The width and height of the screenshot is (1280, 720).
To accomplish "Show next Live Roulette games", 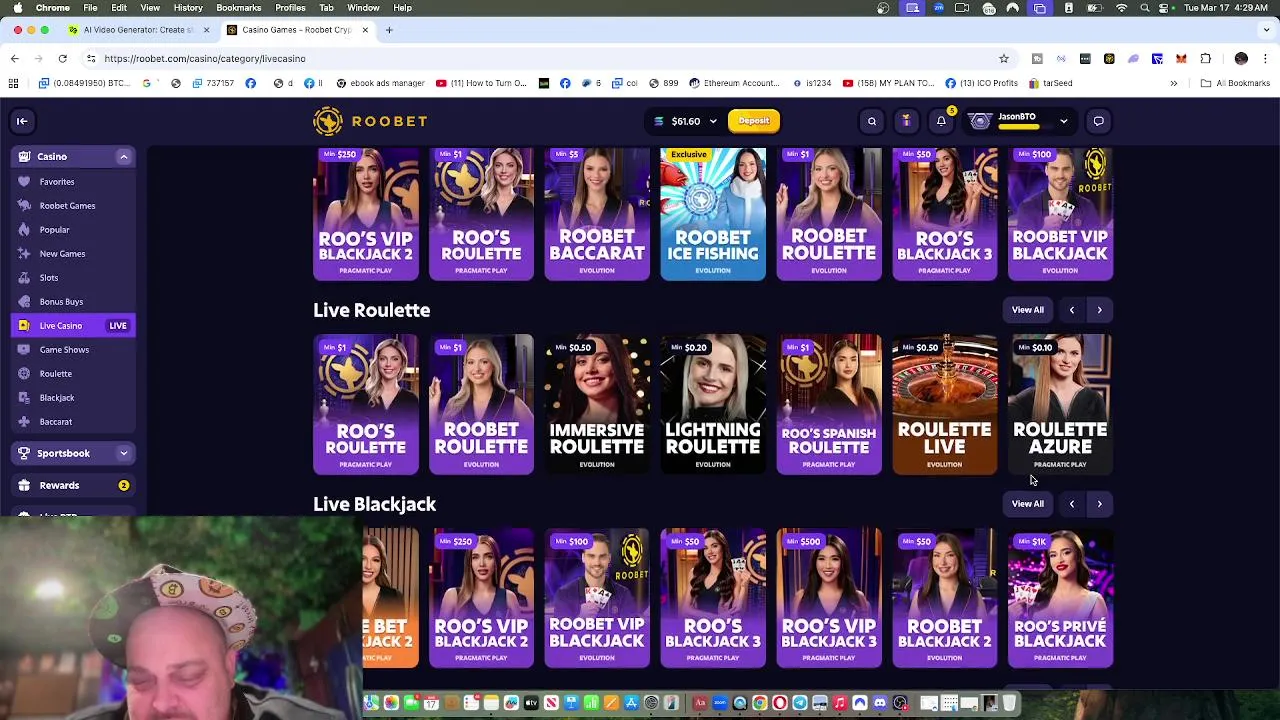I will [1099, 310].
